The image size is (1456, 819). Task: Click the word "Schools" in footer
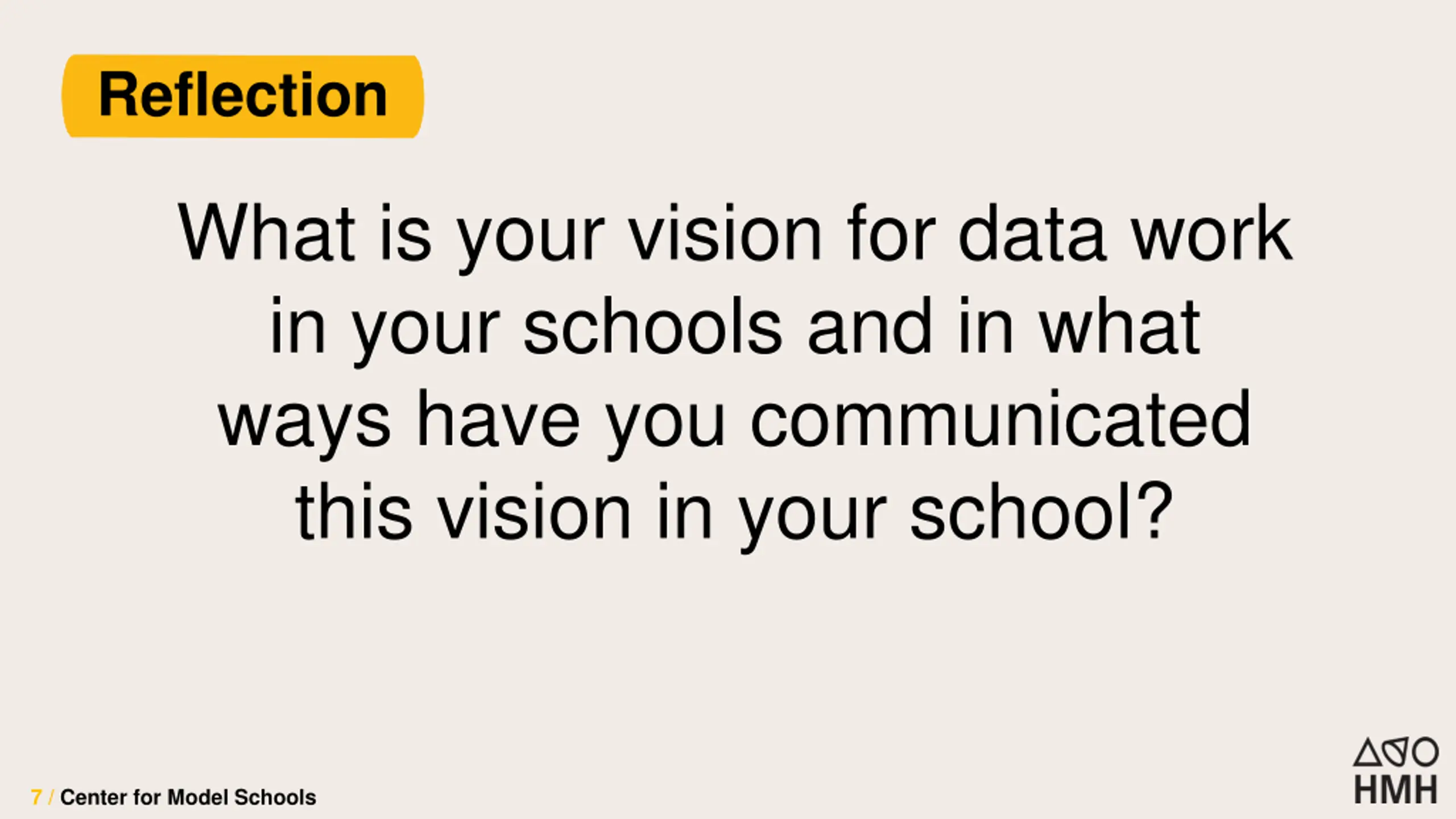tap(275, 797)
